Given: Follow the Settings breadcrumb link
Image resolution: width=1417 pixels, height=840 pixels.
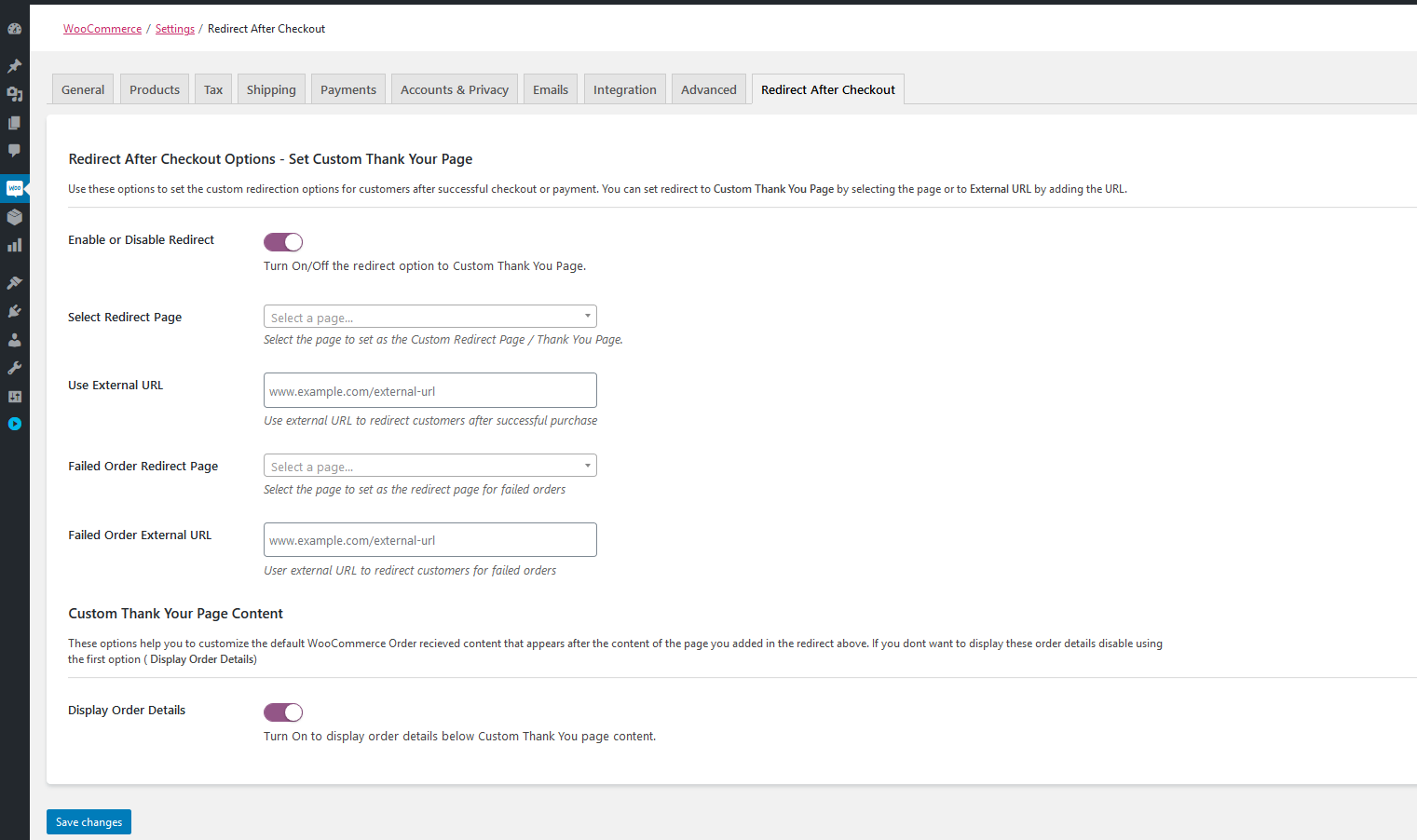Looking at the screenshot, I should tap(175, 29).
